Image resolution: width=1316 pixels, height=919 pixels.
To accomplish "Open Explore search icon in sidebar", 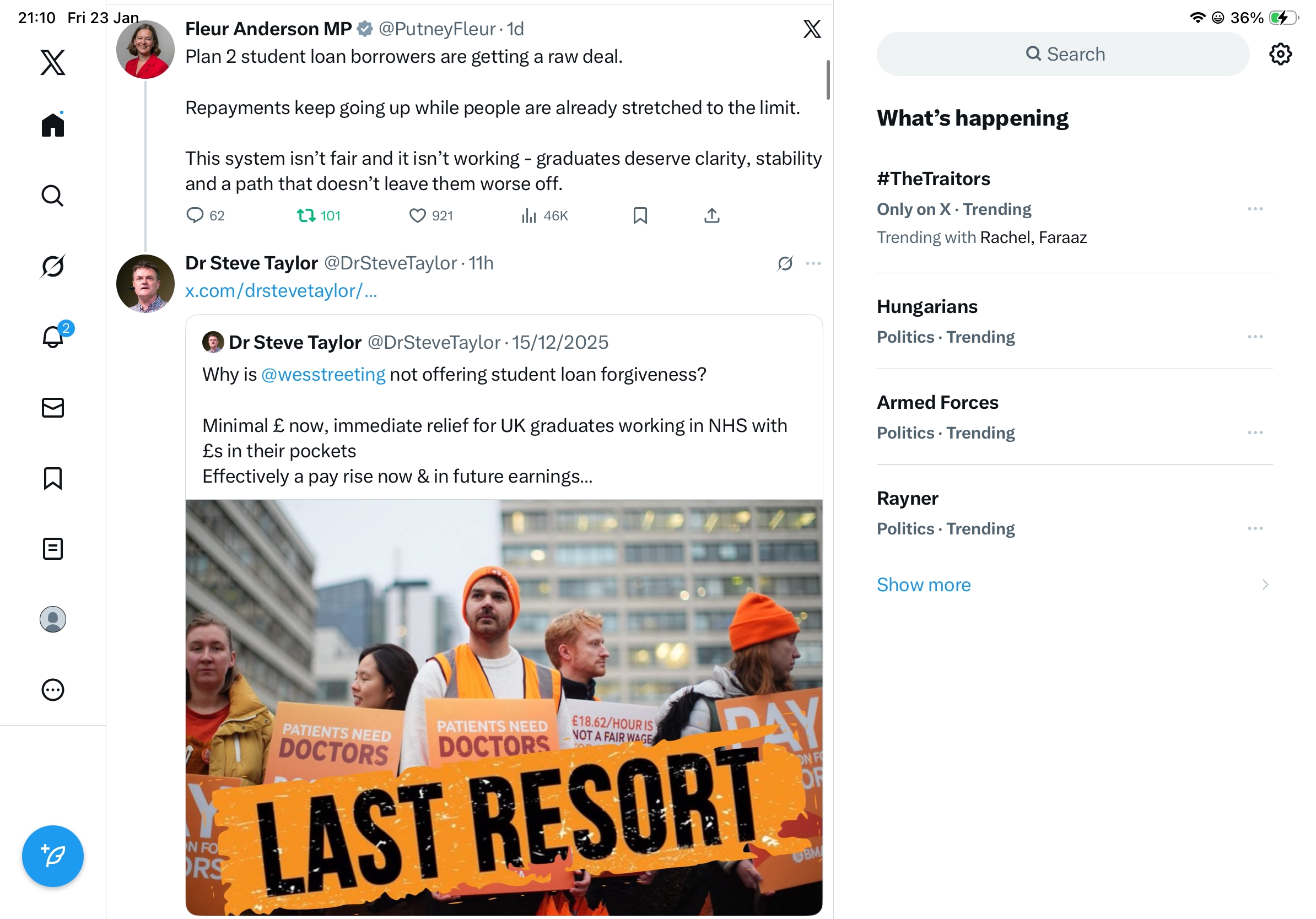I will (x=53, y=196).
